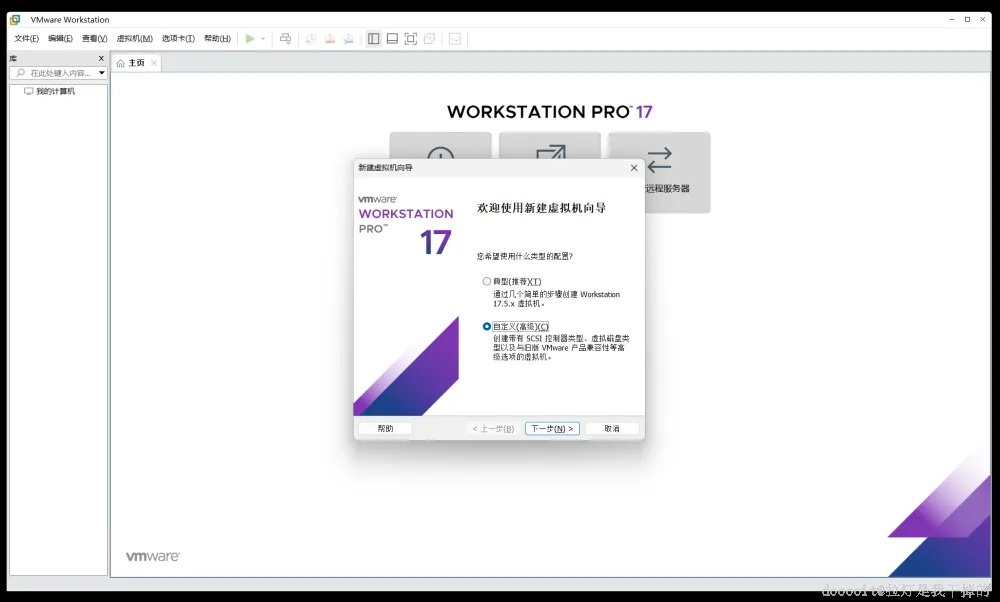Click the 下一步(N) button
1000x602 pixels.
(552, 429)
